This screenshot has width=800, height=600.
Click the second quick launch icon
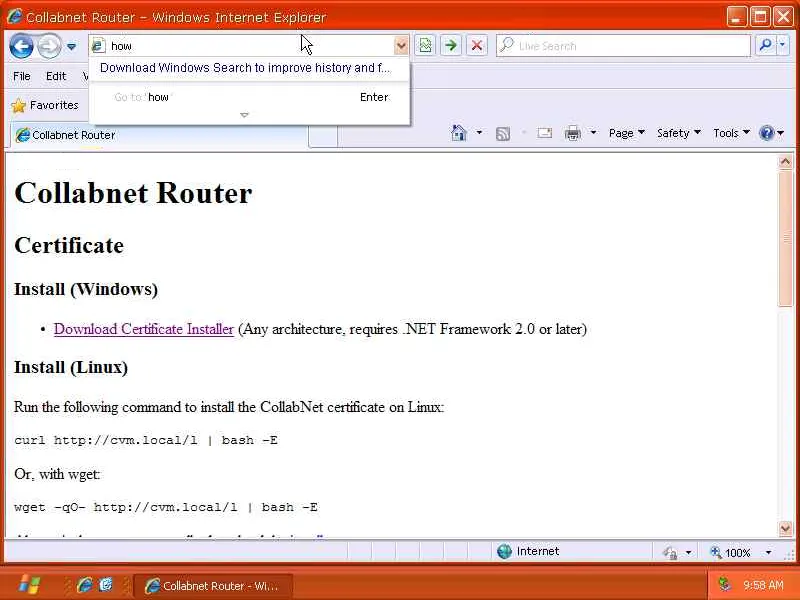(106, 585)
